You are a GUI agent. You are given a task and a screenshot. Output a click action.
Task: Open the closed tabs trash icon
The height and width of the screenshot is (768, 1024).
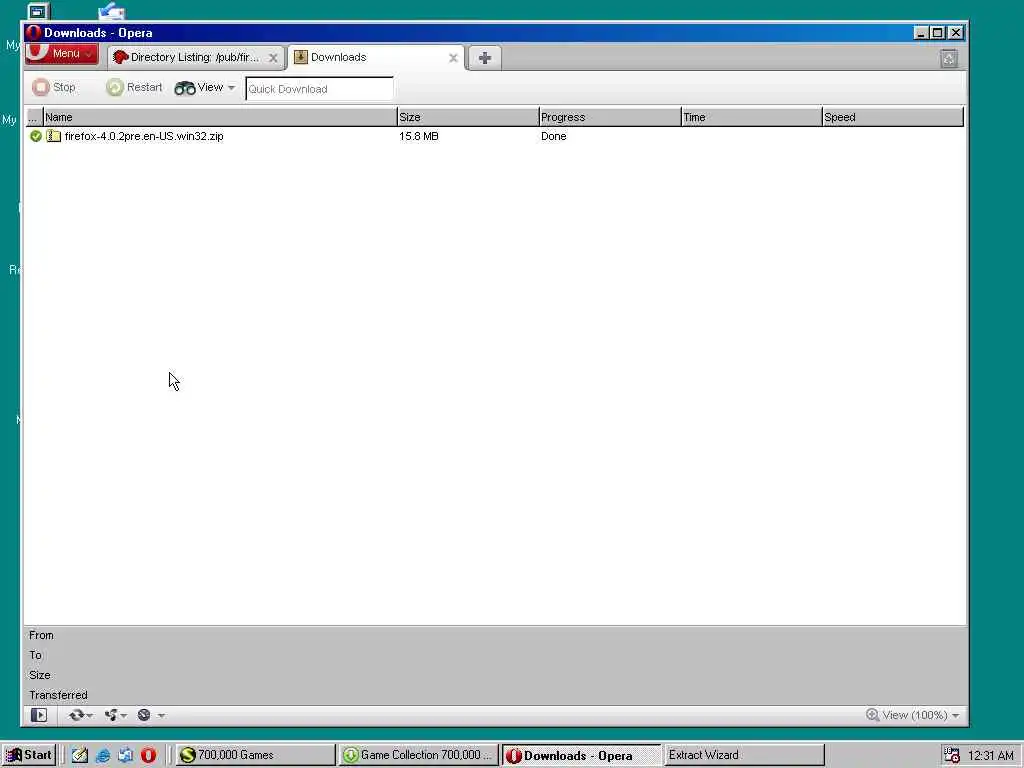pos(950,59)
